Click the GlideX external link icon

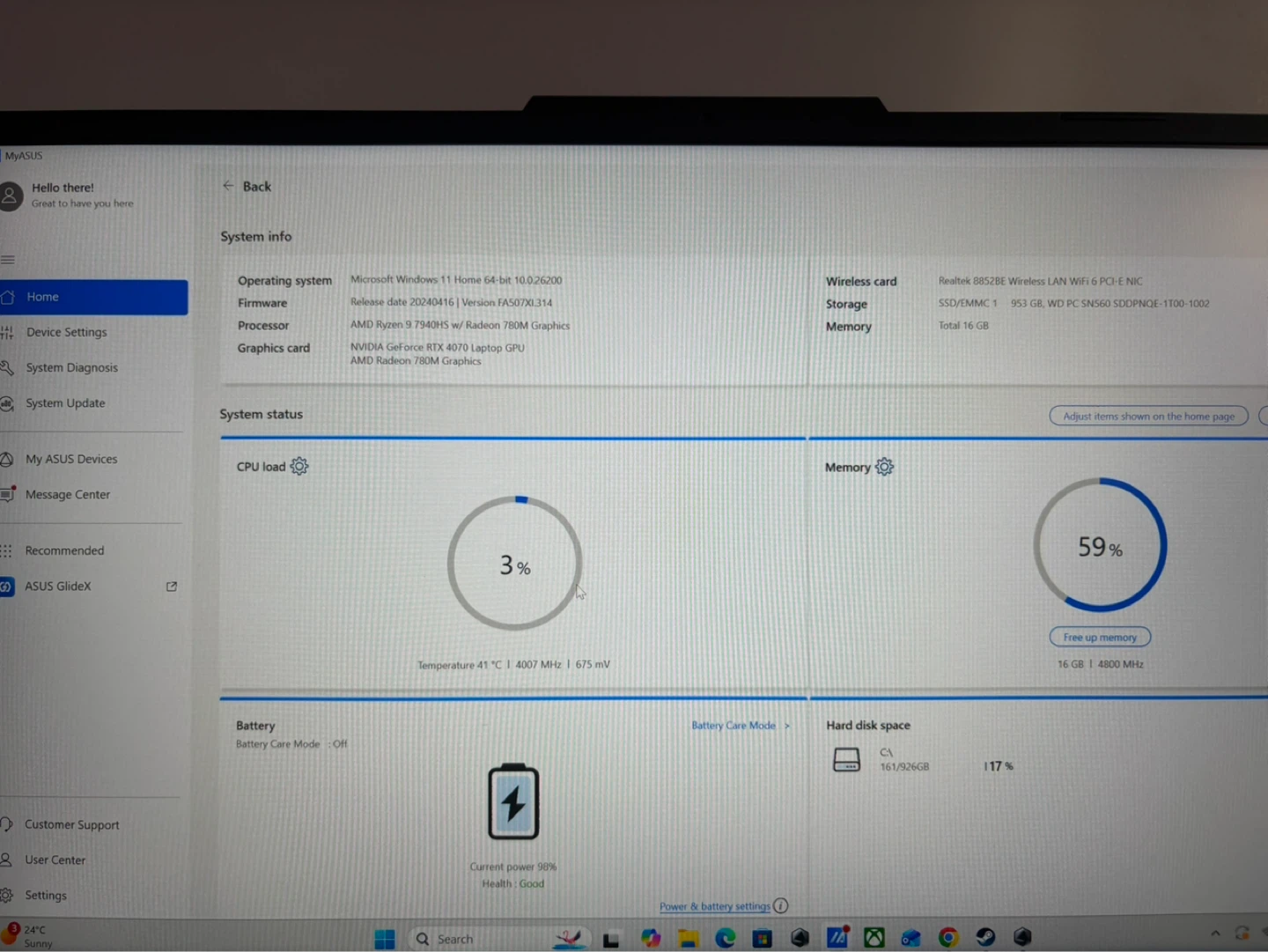click(172, 587)
